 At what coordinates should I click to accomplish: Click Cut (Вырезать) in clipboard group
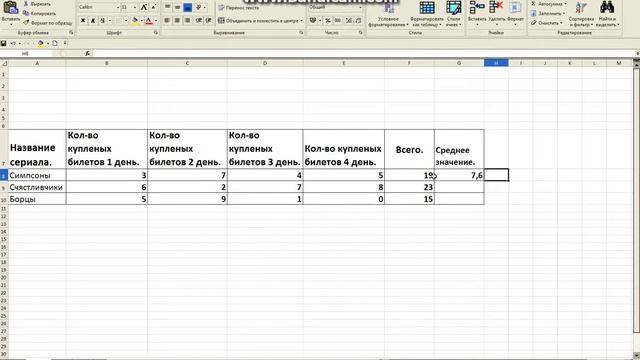pos(38,4)
